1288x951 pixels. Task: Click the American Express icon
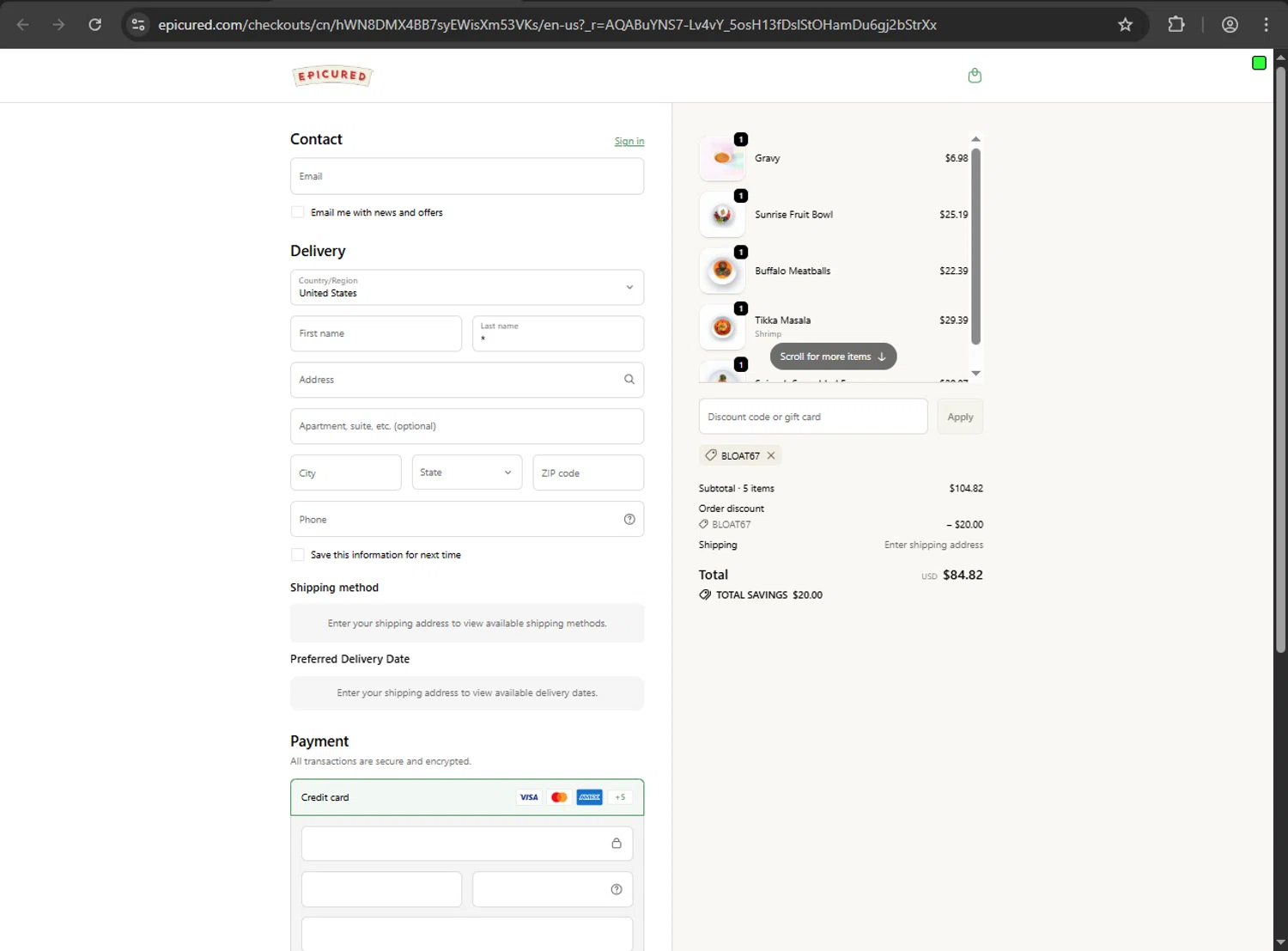(x=590, y=797)
